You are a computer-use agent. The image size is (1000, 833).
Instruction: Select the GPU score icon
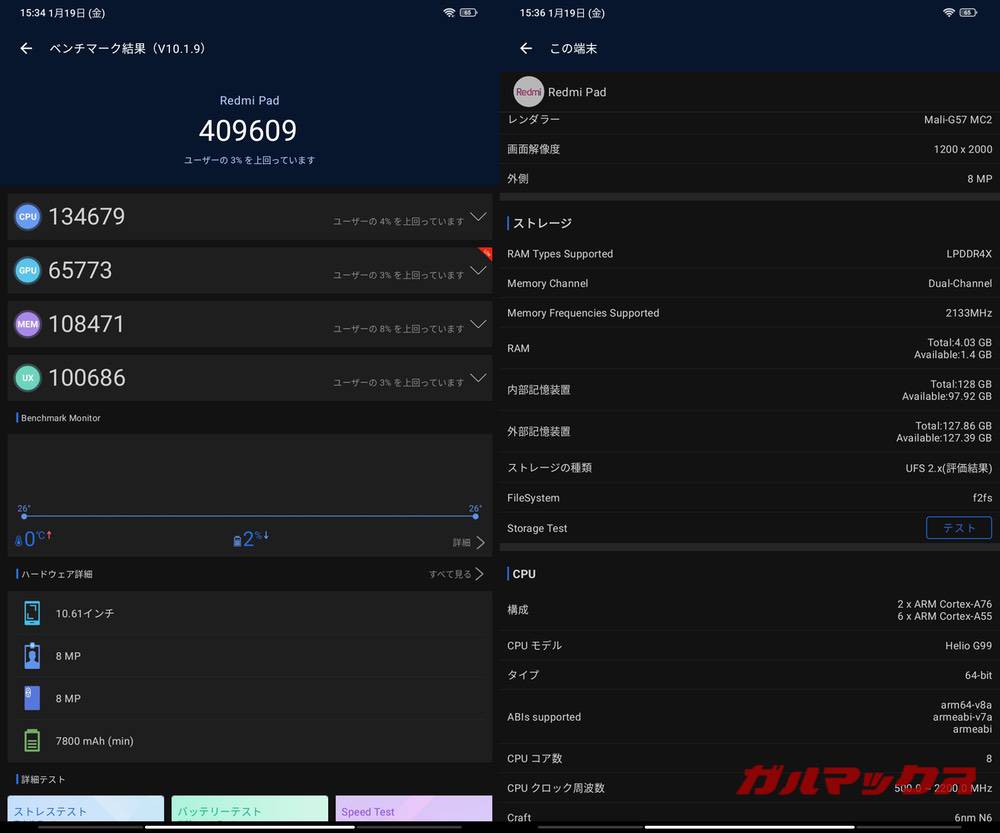pos(27,270)
